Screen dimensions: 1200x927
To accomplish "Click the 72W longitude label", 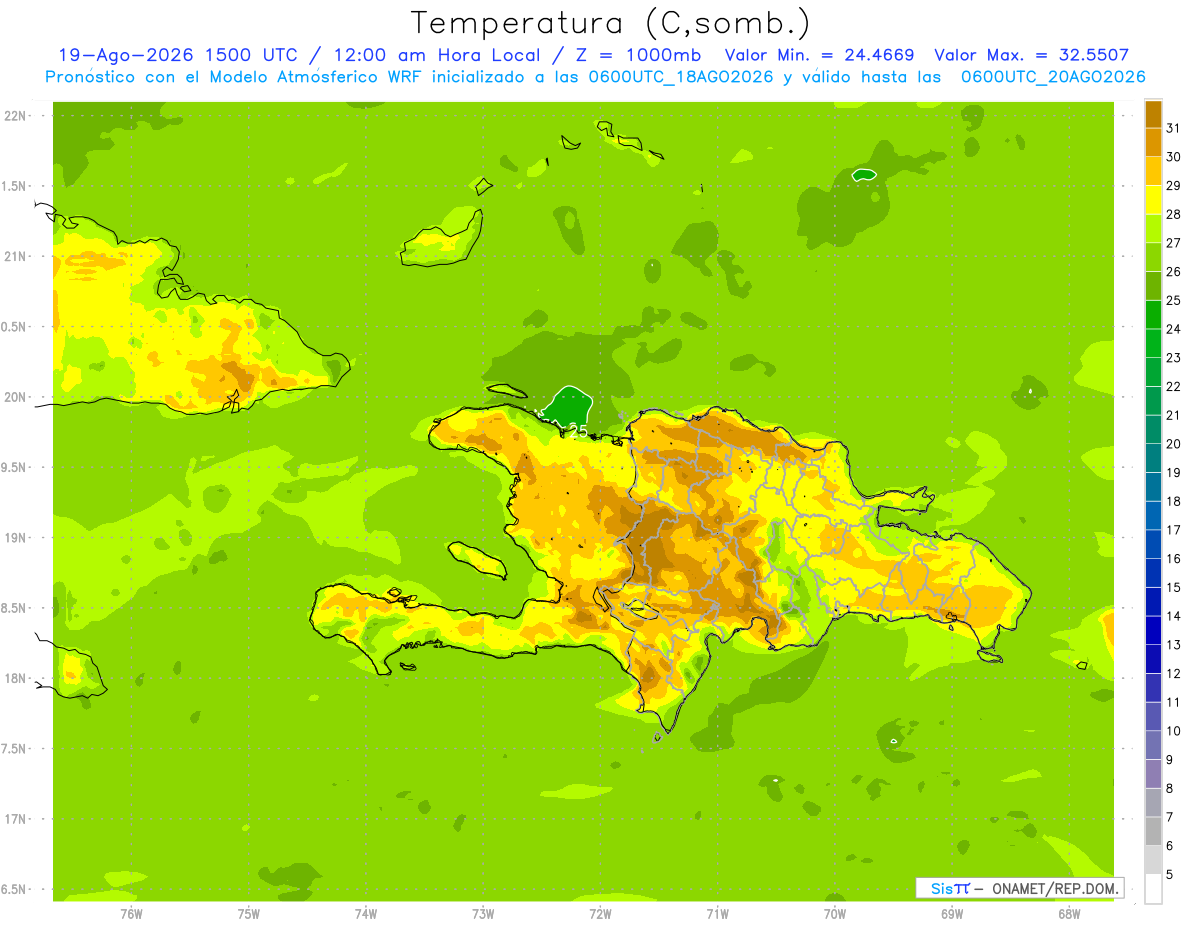I will [x=600, y=914].
